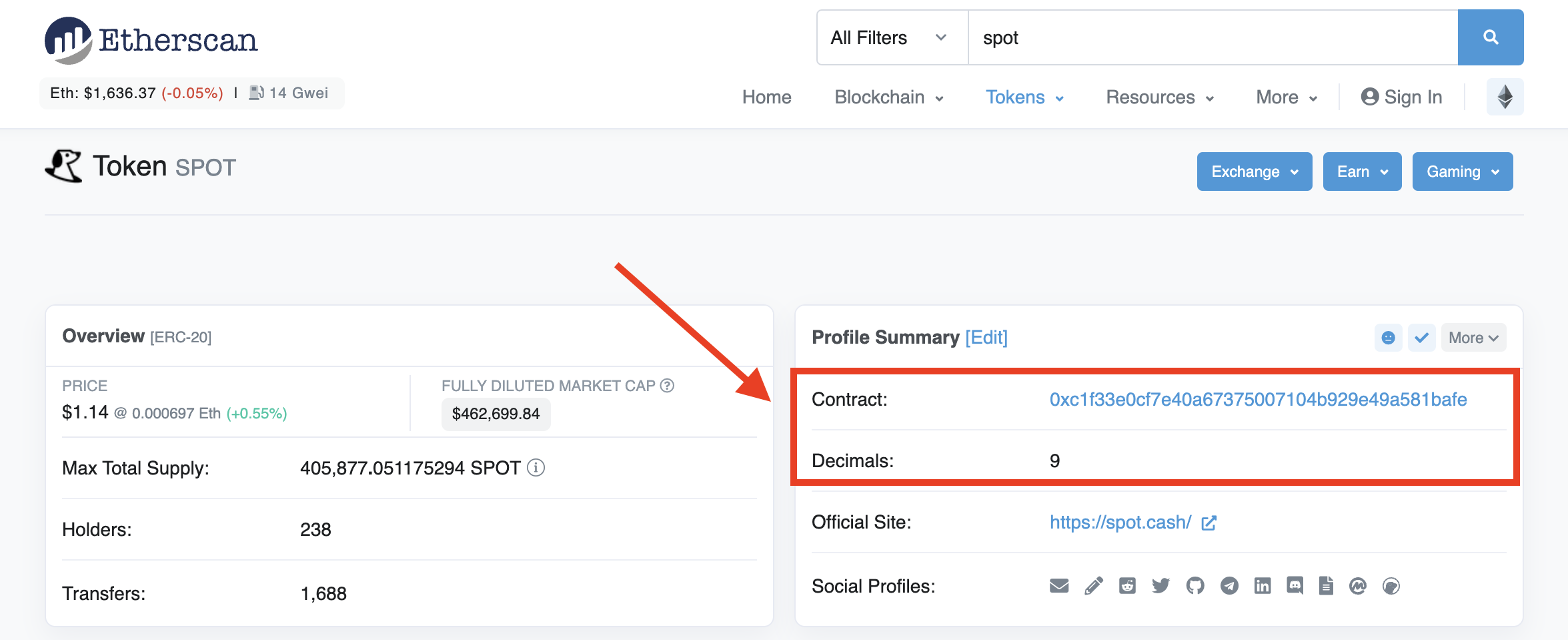Click the GitHub icon under Social Profiles
This screenshot has width=1568, height=640.
pos(1195,586)
